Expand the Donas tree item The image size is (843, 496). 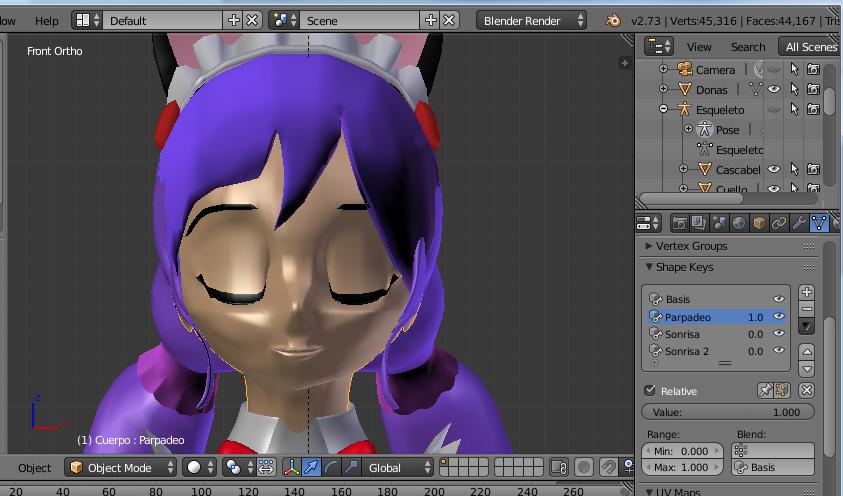point(663,89)
